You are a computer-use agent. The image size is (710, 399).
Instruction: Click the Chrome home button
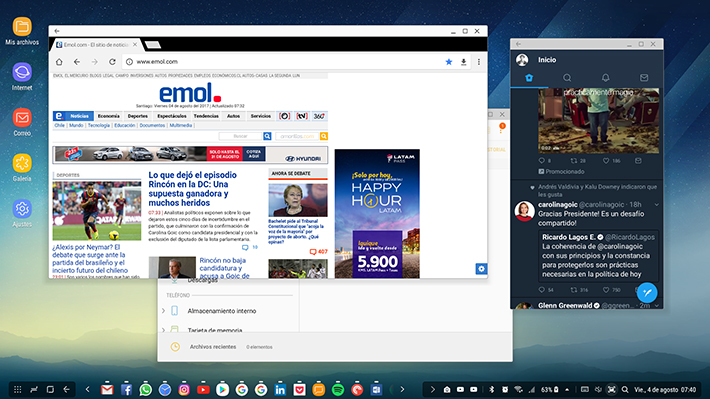click(x=59, y=62)
